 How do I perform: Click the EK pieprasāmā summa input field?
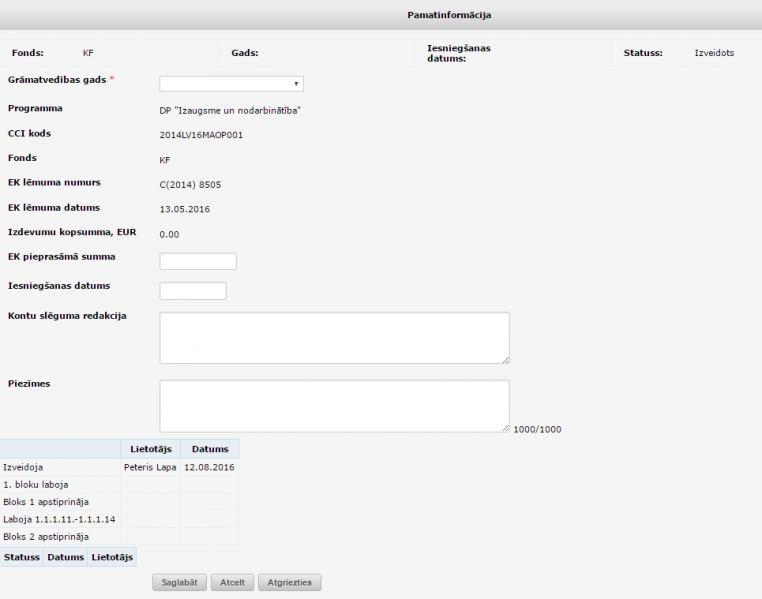pos(198,261)
